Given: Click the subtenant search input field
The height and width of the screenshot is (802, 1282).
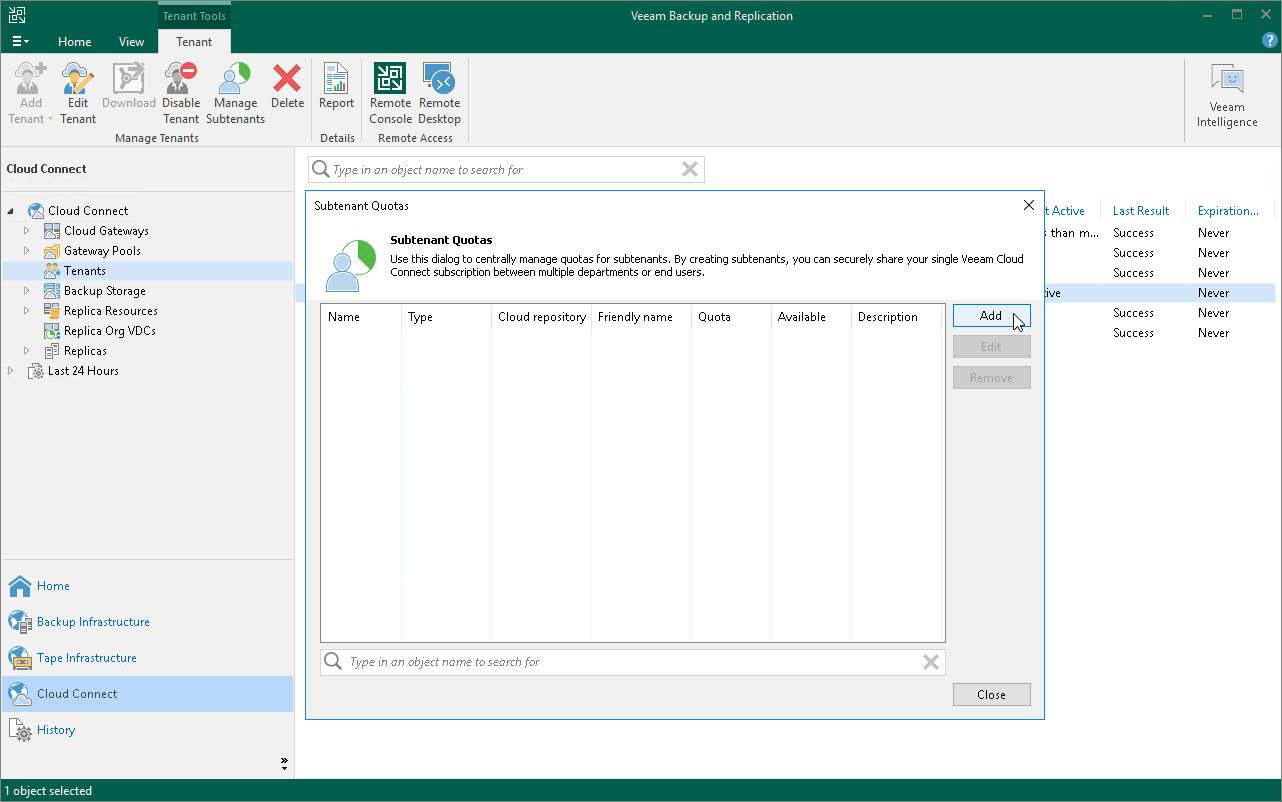Looking at the screenshot, I should tap(632, 662).
